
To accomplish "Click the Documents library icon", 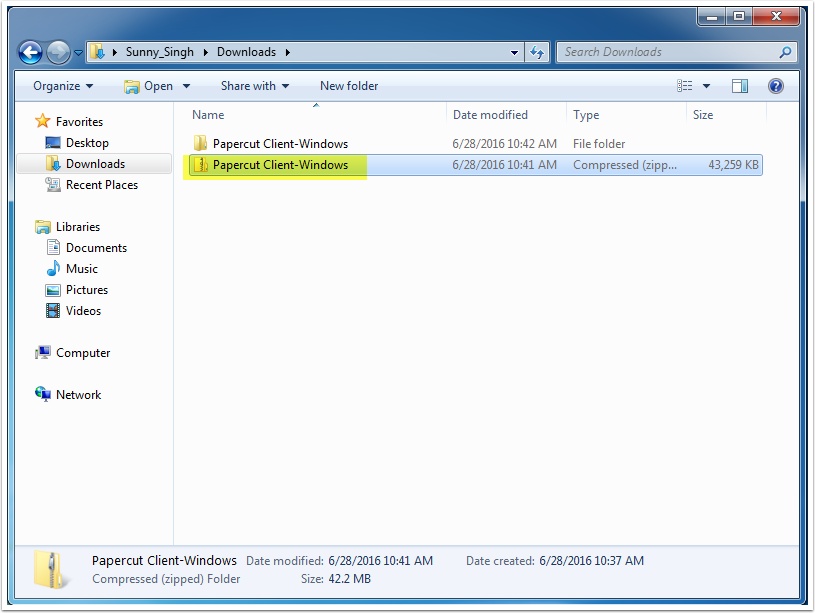I will (53, 247).
